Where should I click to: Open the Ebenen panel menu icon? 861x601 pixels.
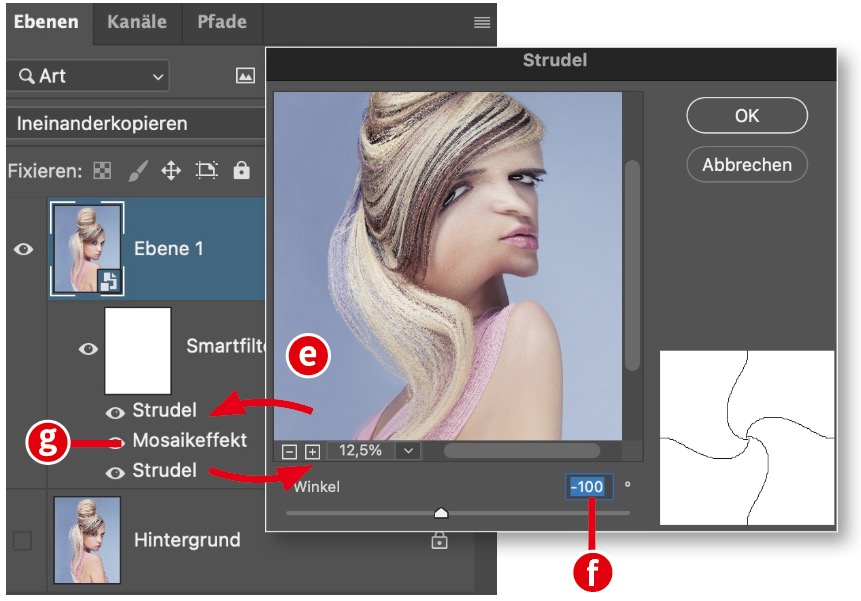tap(482, 23)
